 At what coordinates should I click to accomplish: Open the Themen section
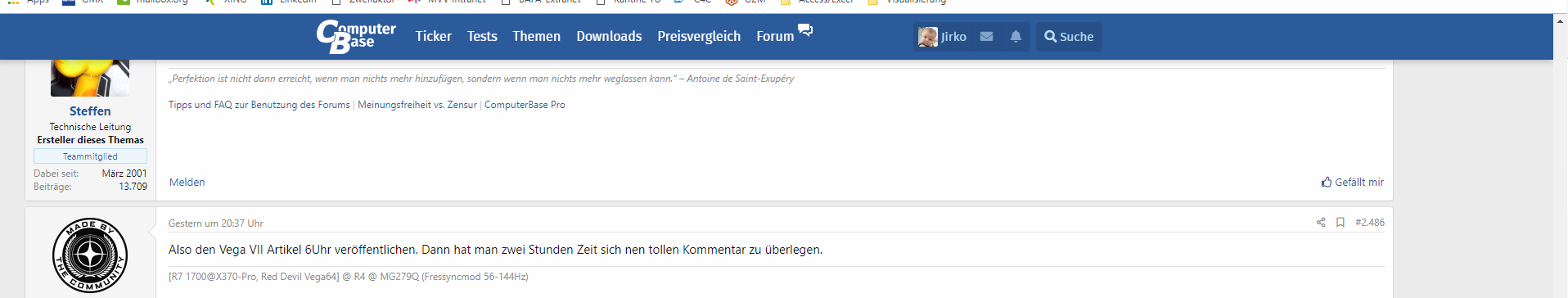click(536, 36)
